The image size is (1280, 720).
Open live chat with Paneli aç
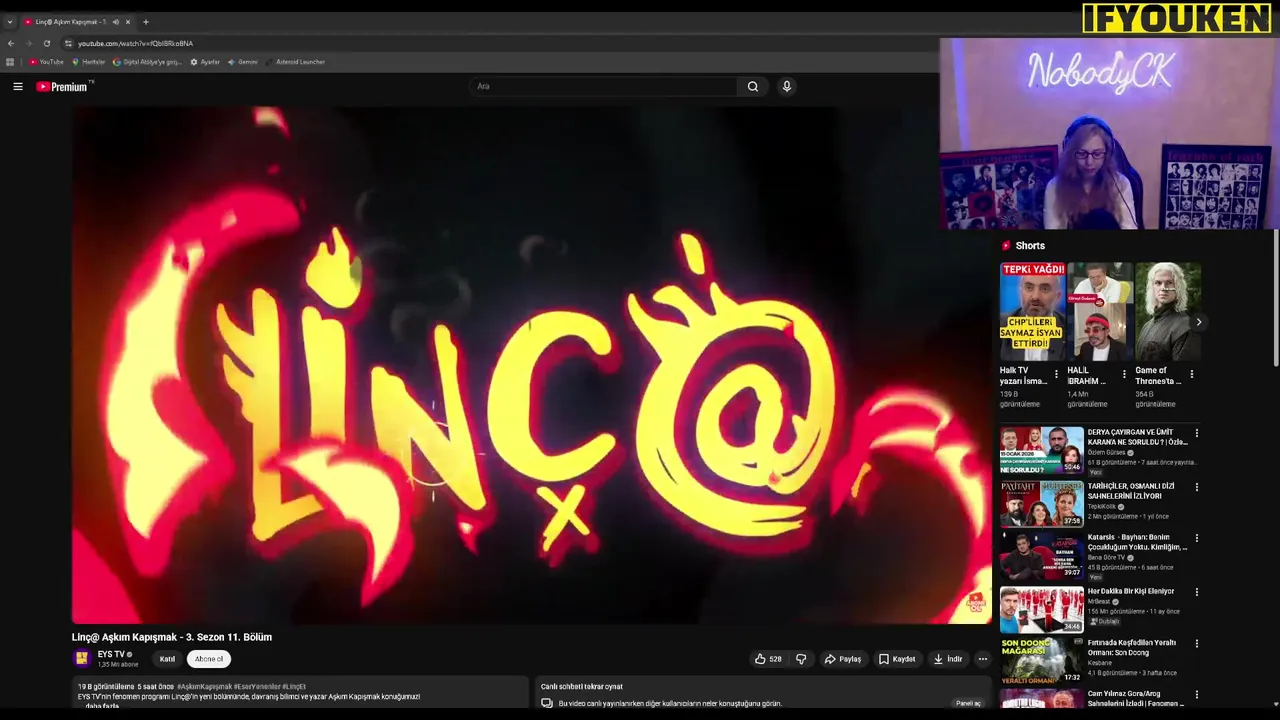[968, 703]
